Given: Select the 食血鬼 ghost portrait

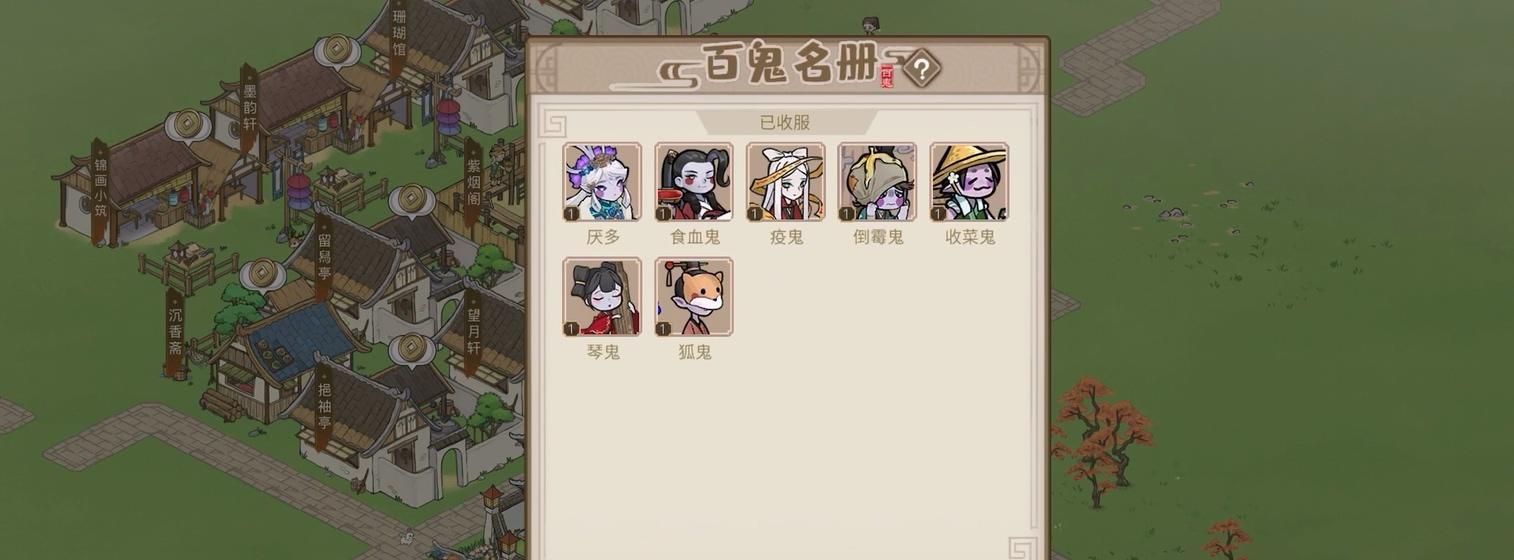Looking at the screenshot, I should [694, 182].
